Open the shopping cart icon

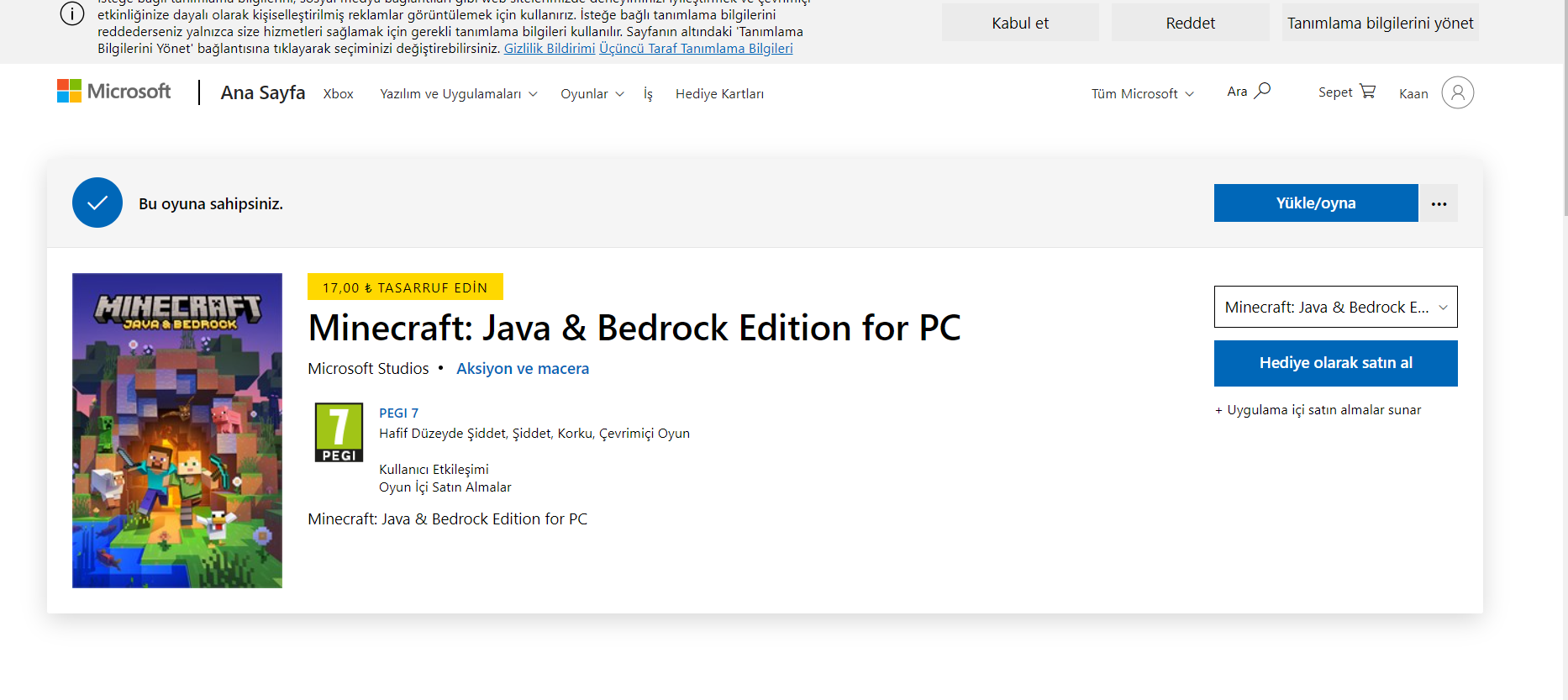pos(1367,91)
